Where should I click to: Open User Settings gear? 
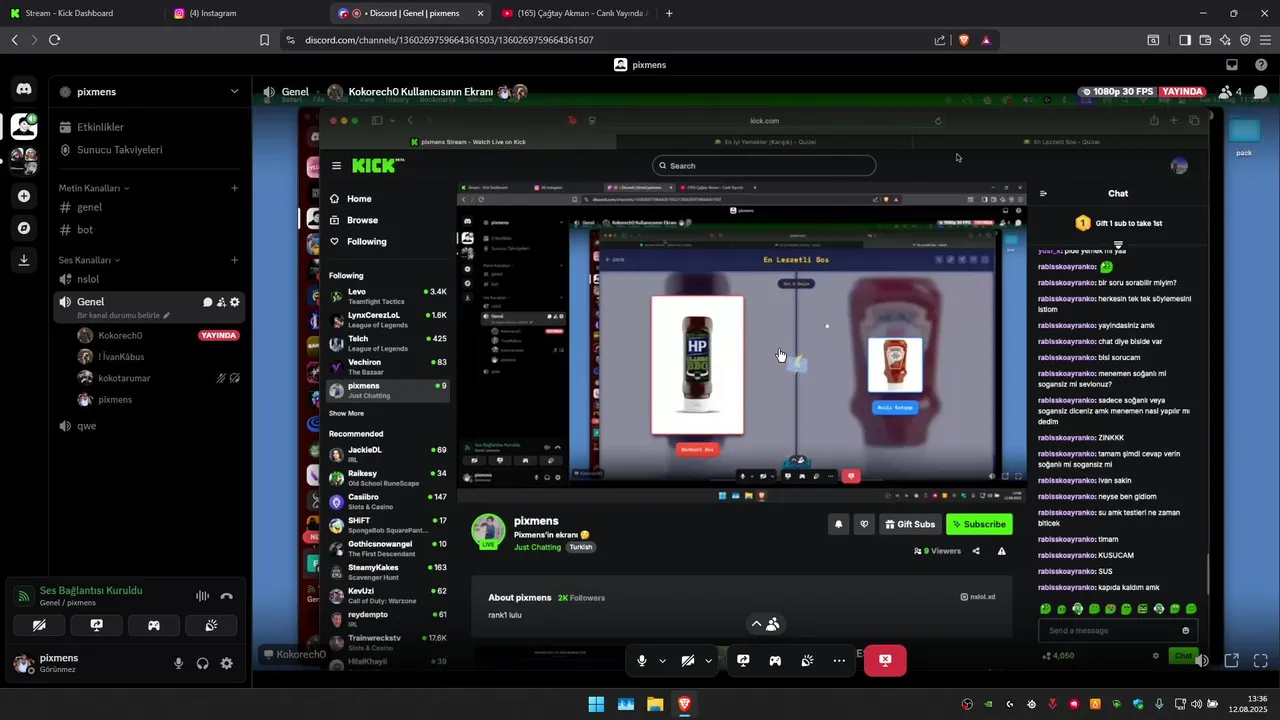tap(227, 663)
